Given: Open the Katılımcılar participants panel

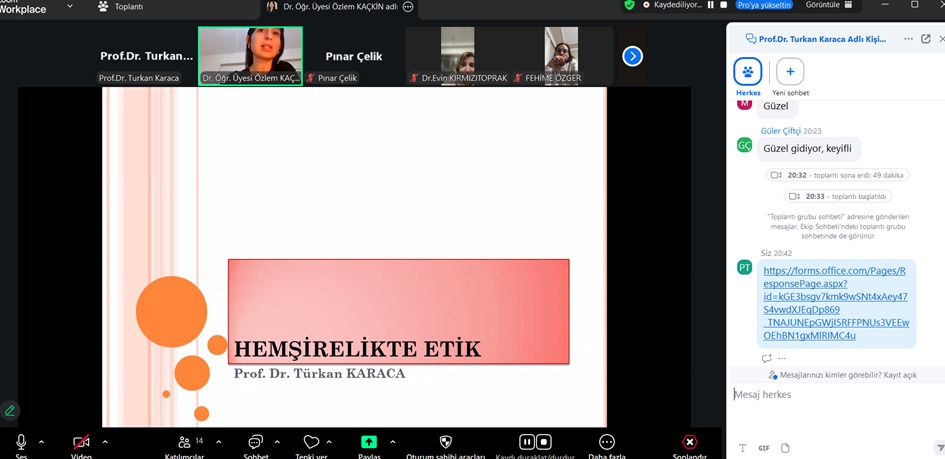Looking at the screenshot, I should click(x=184, y=442).
